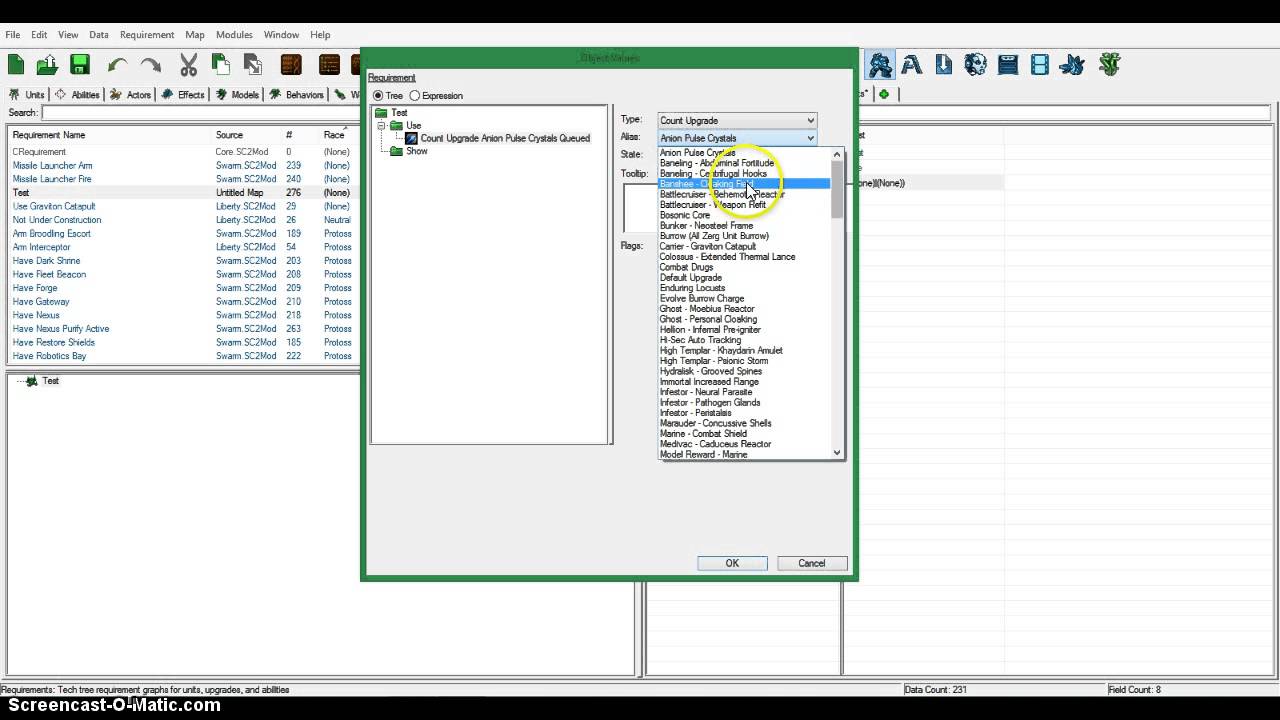This screenshot has width=1280, height=720.
Task: Confirm dialog with OK button
Action: coord(732,563)
